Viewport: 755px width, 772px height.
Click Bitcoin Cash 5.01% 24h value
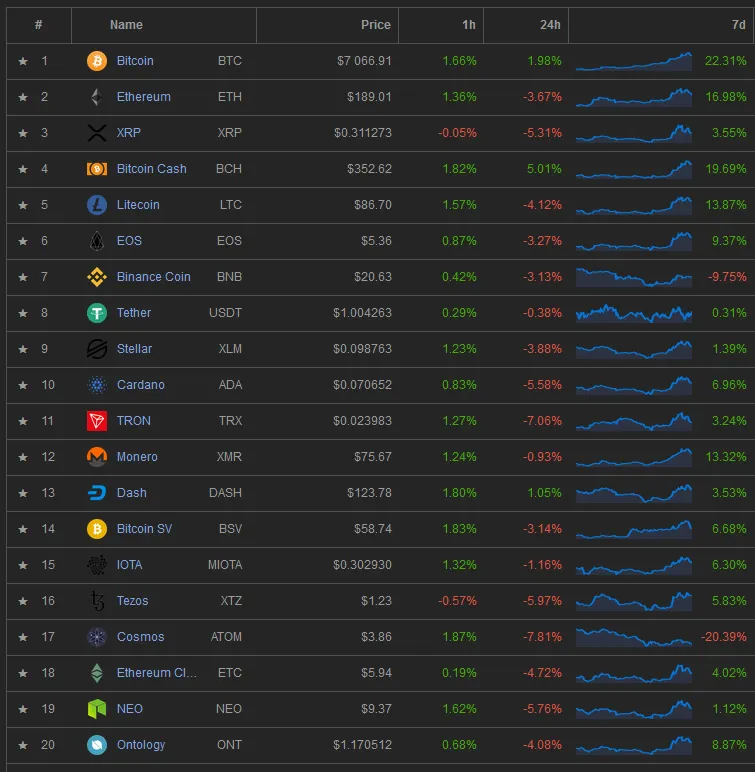pos(544,169)
